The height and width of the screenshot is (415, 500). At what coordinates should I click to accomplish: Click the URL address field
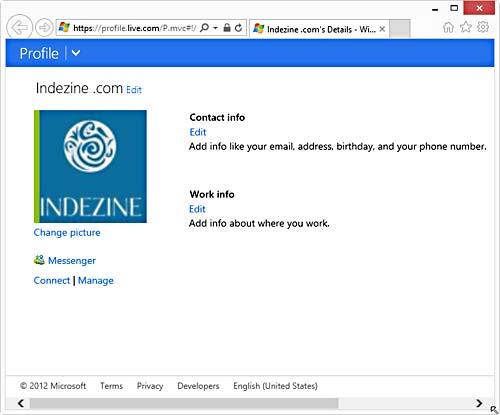click(134, 28)
